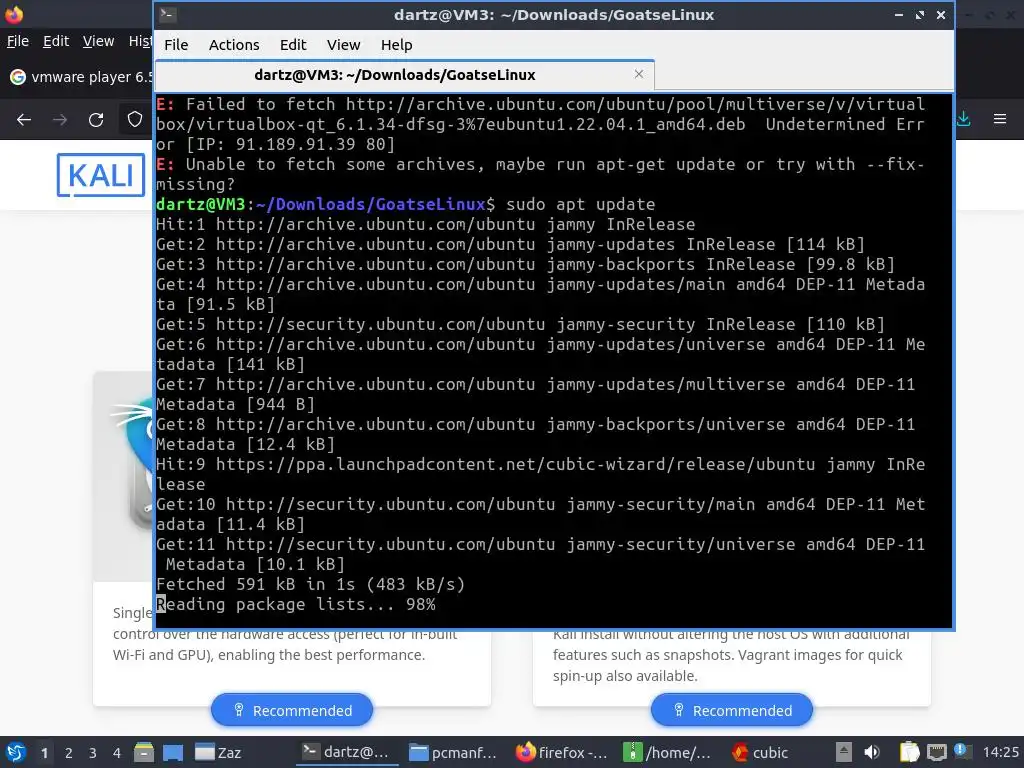Open Firefox View menu
This screenshot has height=768, width=1024.
click(98, 40)
